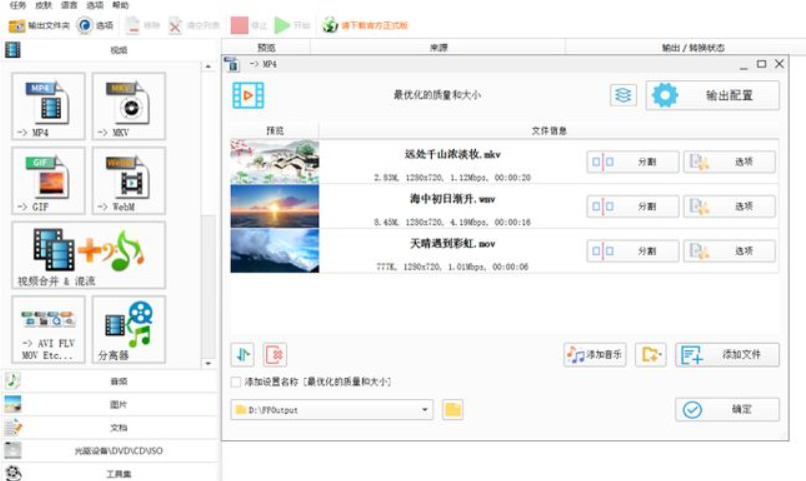Select the -> MP4 conversion icon
Image resolution: width=806 pixels, height=481 pixels.
[48, 106]
